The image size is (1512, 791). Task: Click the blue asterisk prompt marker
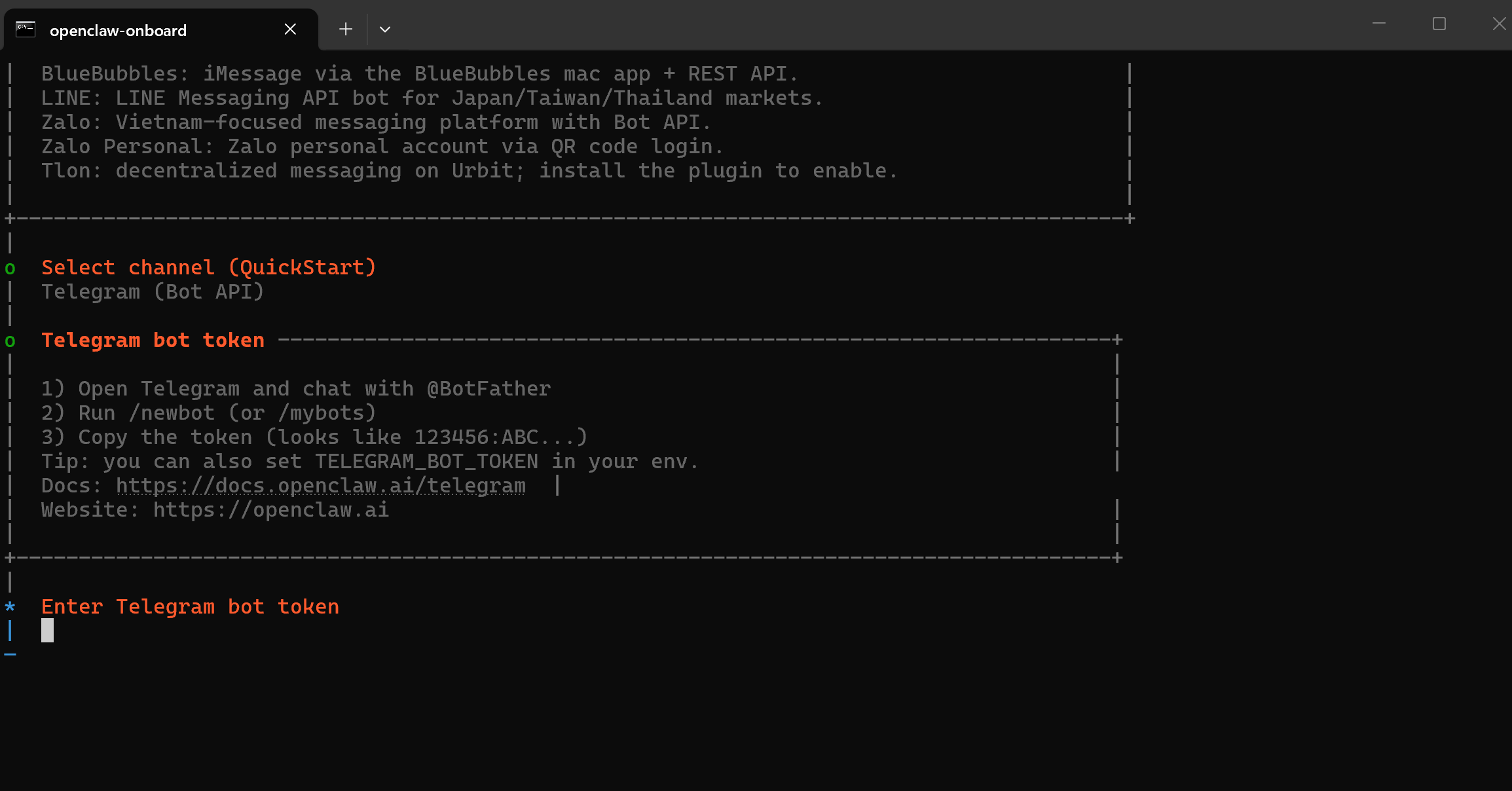(10, 607)
